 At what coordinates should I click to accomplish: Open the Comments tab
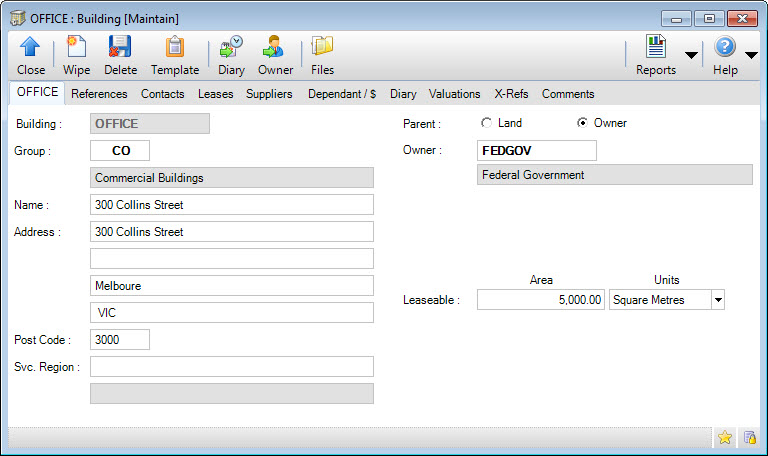pos(568,94)
